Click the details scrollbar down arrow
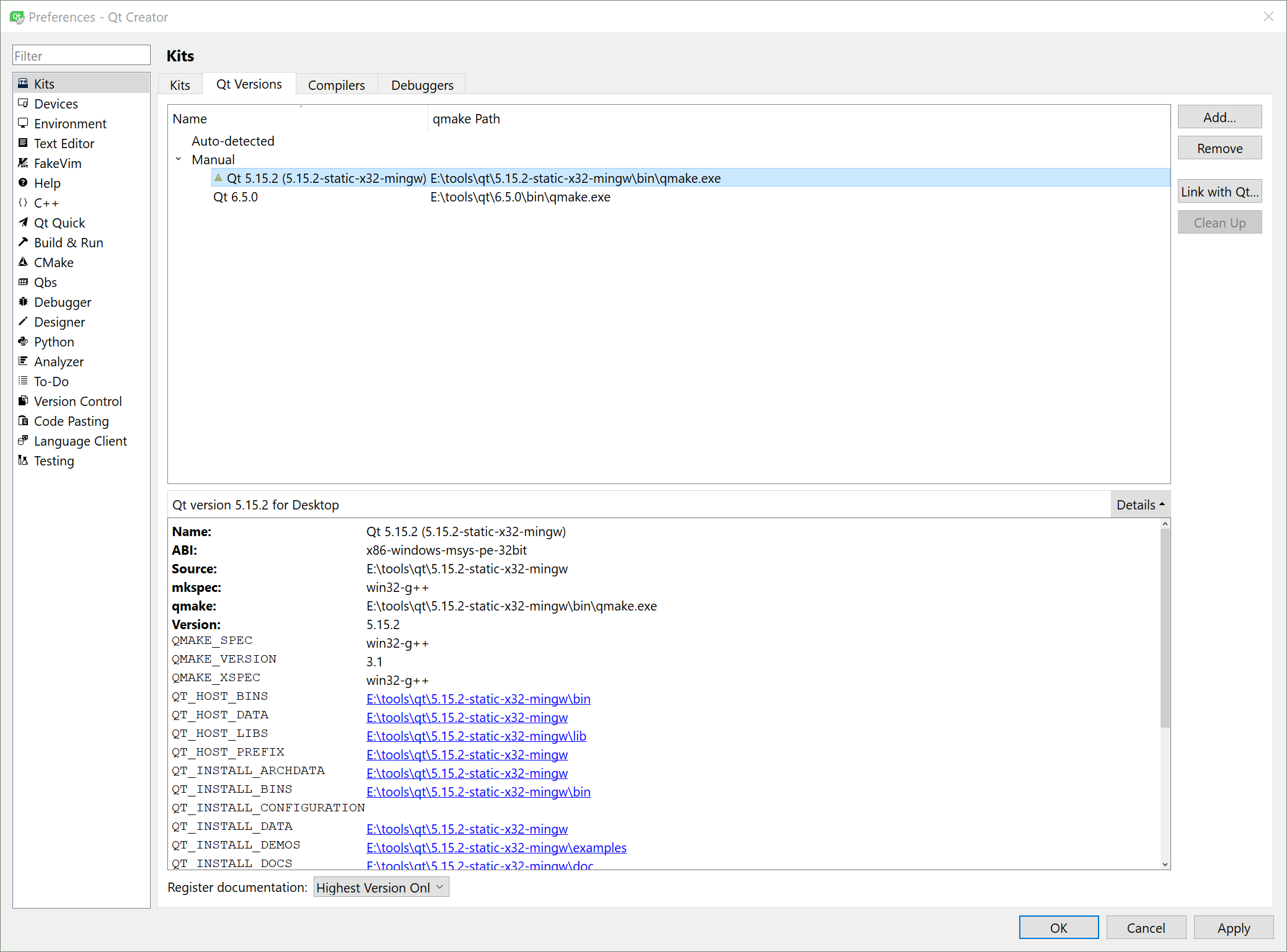Image resolution: width=1287 pixels, height=952 pixels. click(x=1165, y=864)
